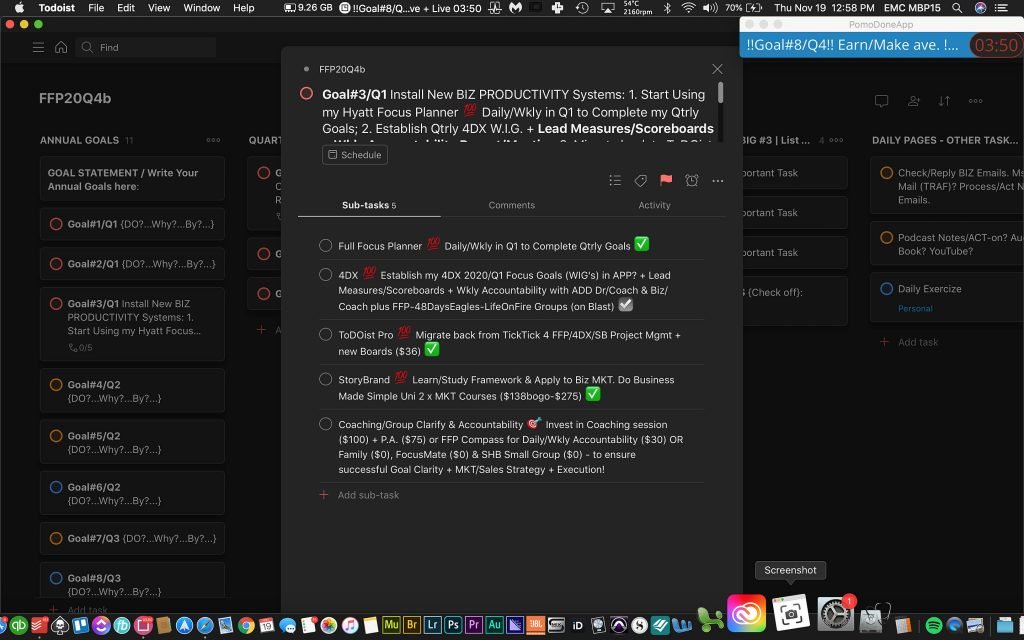Complete the Full Focus Planner sub-task
Image resolution: width=1024 pixels, height=640 pixels.
[325, 245]
